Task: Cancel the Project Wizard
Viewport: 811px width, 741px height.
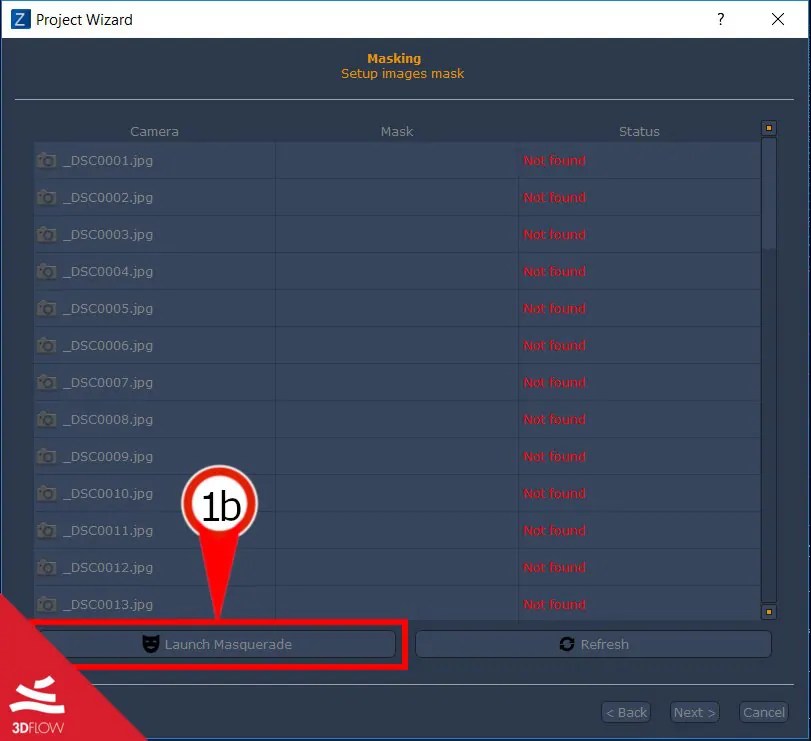Action: pos(763,712)
